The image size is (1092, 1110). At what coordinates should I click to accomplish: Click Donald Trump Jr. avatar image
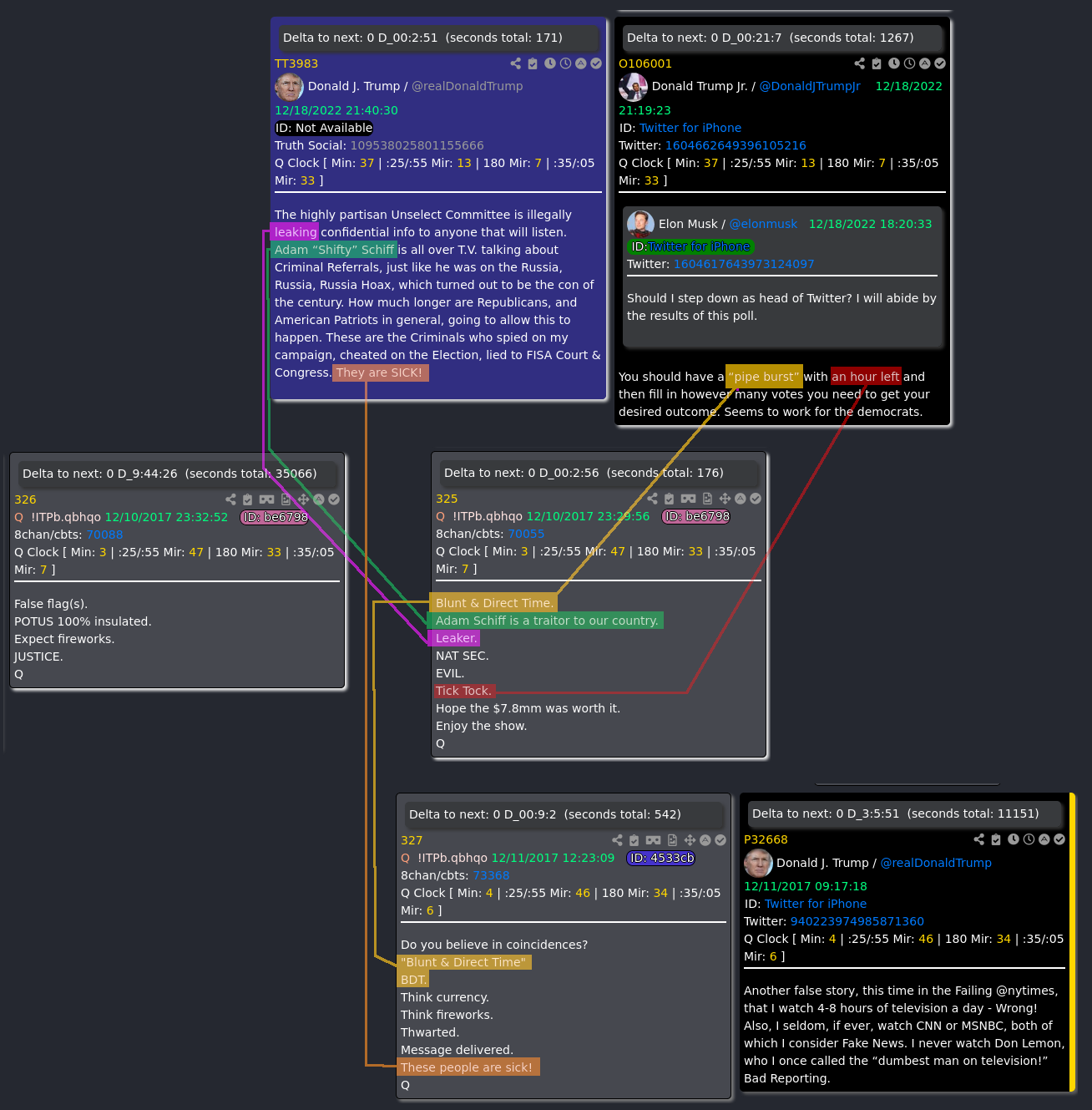[x=633, y=87]
